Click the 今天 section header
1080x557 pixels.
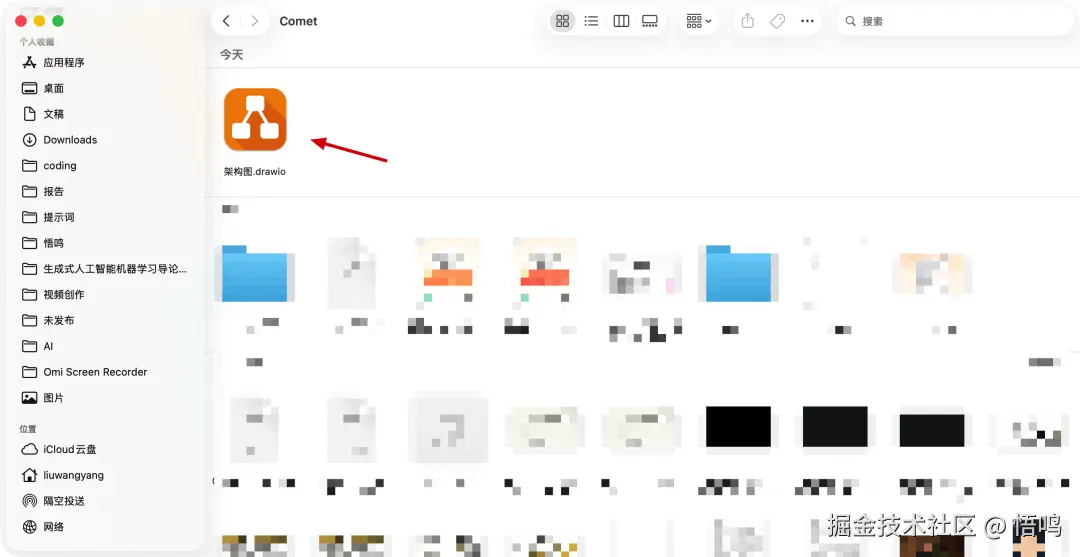pos(231,54)
